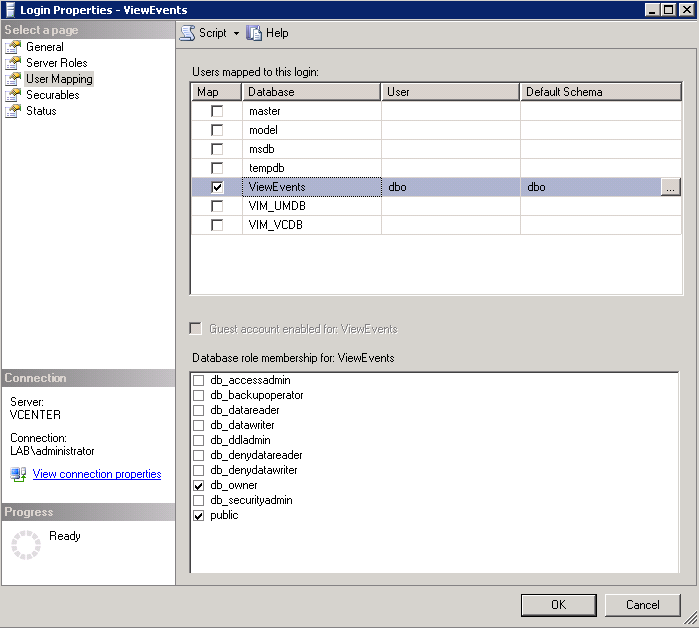The height and width of the screenshot is (628, 699).
Task: Open the General page
Action: [x=45, y=47]
